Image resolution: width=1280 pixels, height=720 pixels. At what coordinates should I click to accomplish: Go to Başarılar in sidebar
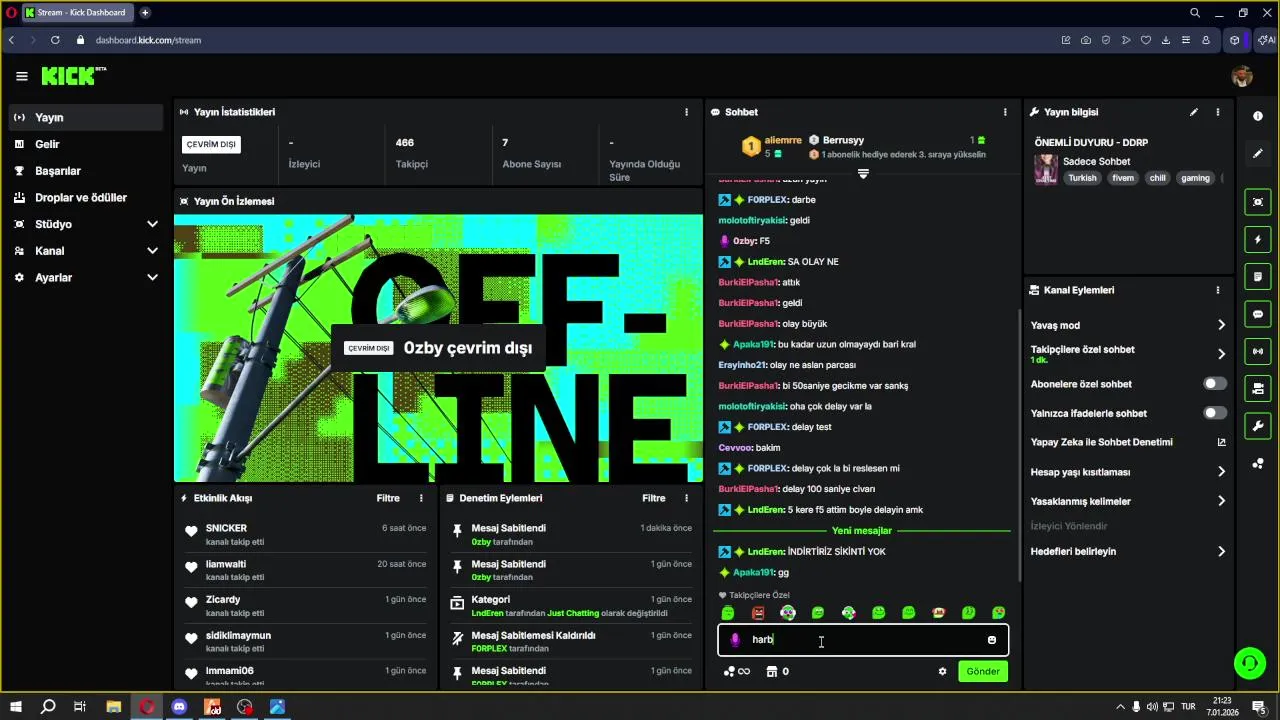coord(86,171)
